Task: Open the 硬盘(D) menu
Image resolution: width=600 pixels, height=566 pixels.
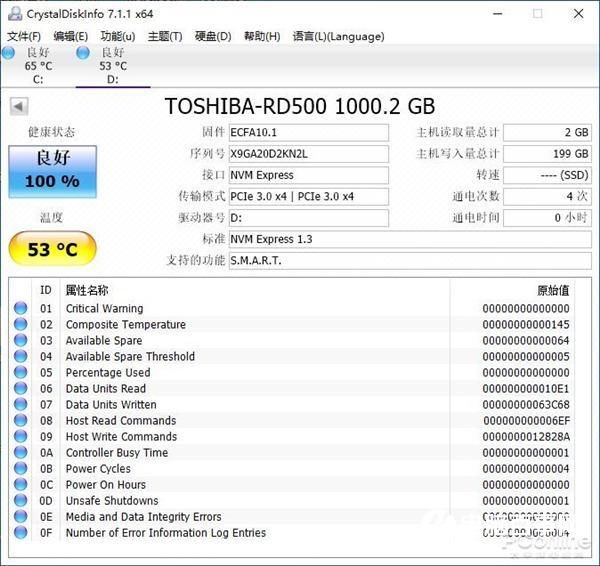Action: [x=213, y=36]
